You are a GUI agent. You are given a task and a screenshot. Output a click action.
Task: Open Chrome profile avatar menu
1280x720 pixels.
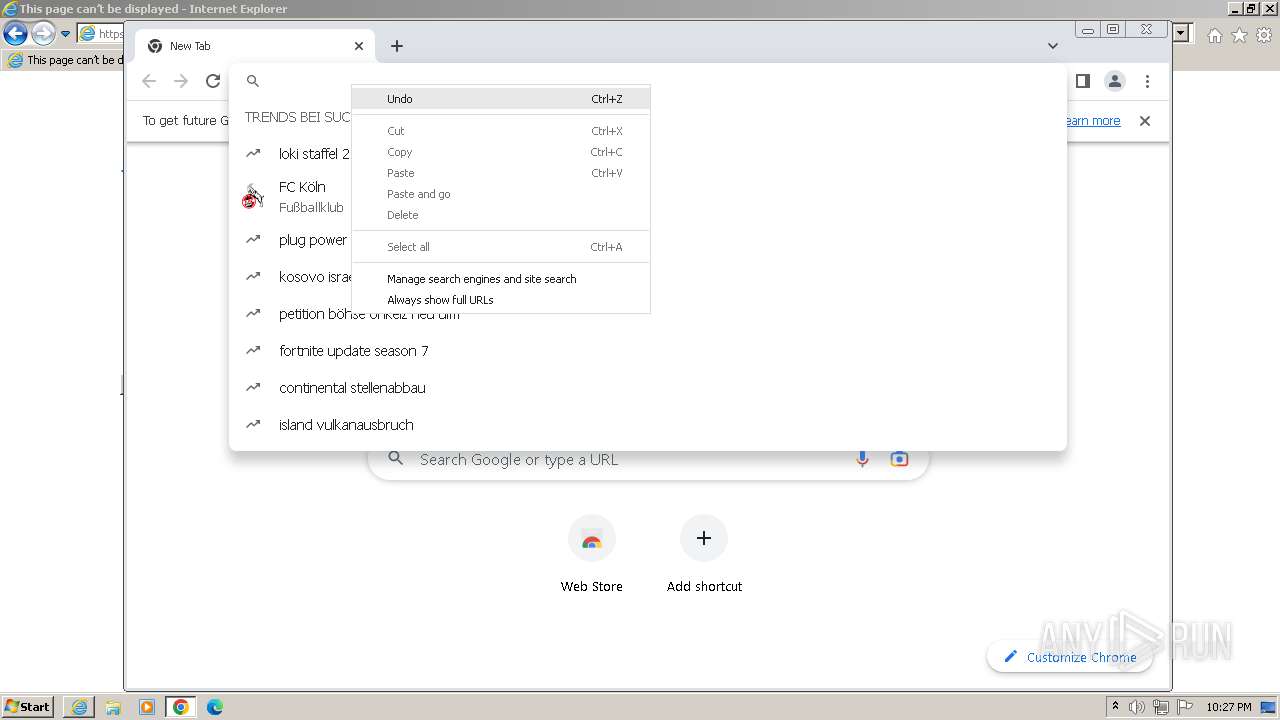1115,81
